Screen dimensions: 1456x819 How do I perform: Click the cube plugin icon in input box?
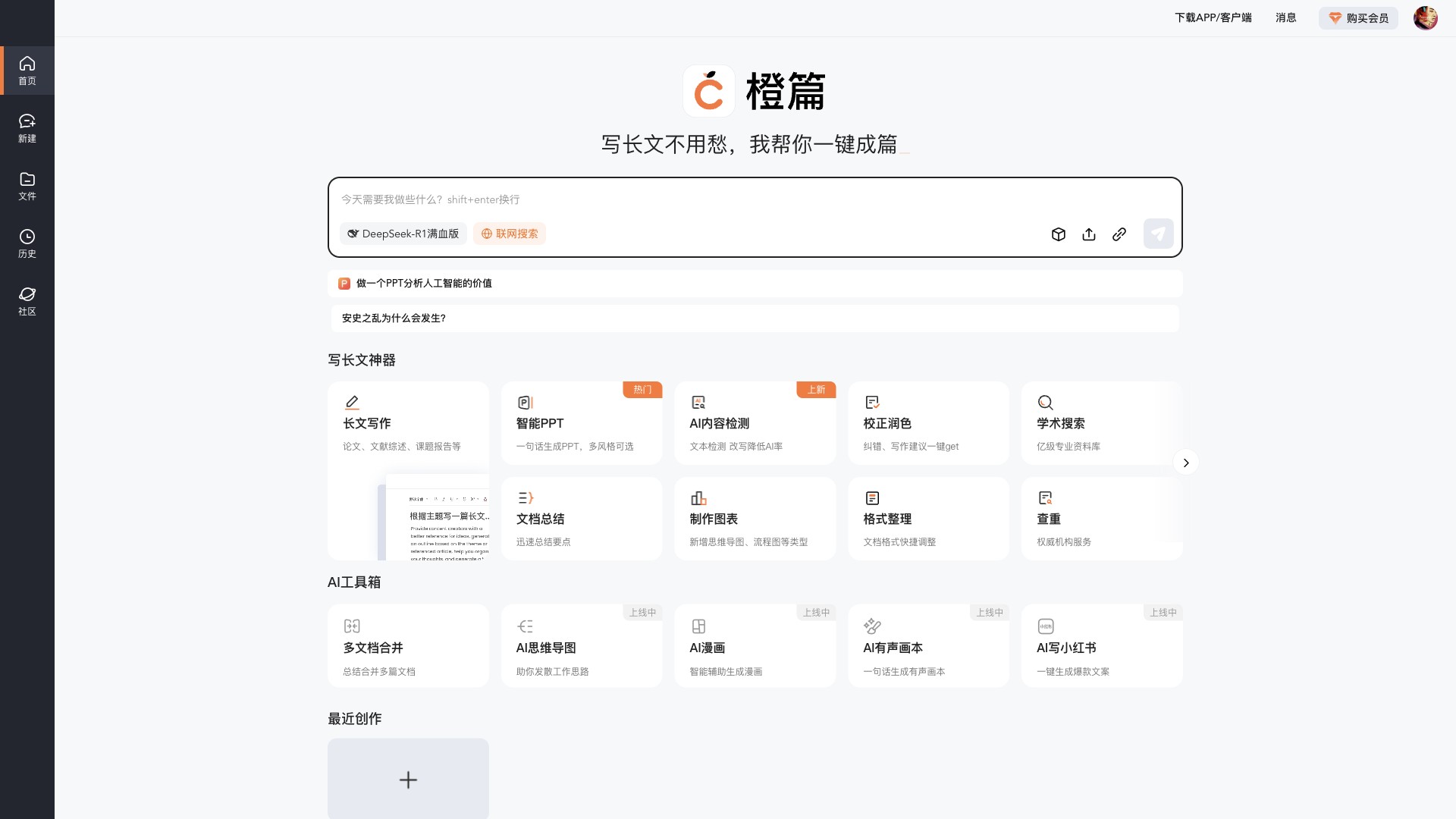click(1059, 234)
